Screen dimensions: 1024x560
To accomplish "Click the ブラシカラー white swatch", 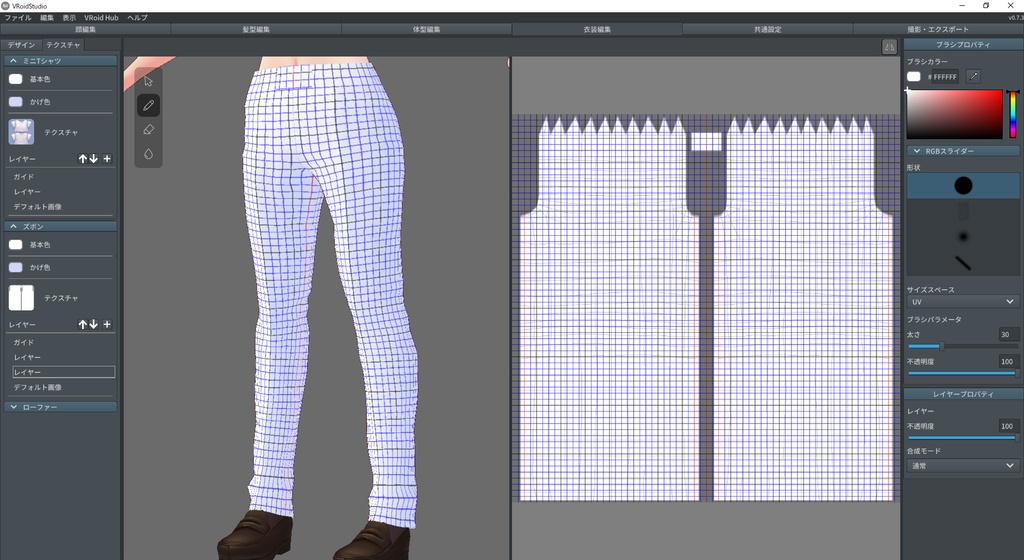I will tap(914, 76).
